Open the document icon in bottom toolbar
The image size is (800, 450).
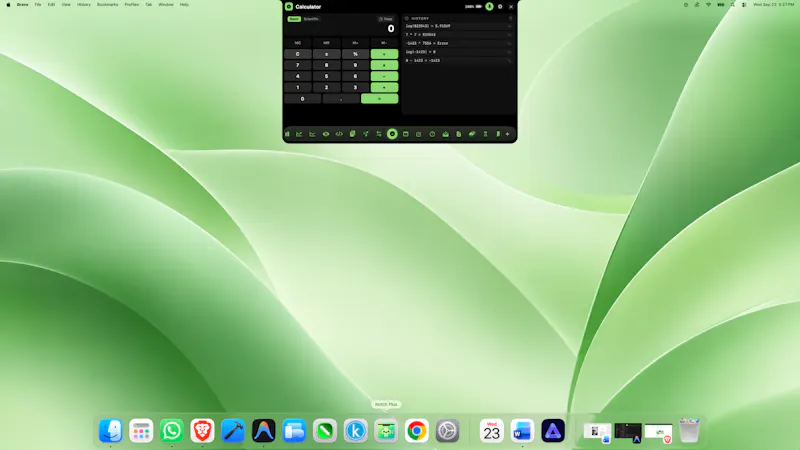(x=459, y=134)
